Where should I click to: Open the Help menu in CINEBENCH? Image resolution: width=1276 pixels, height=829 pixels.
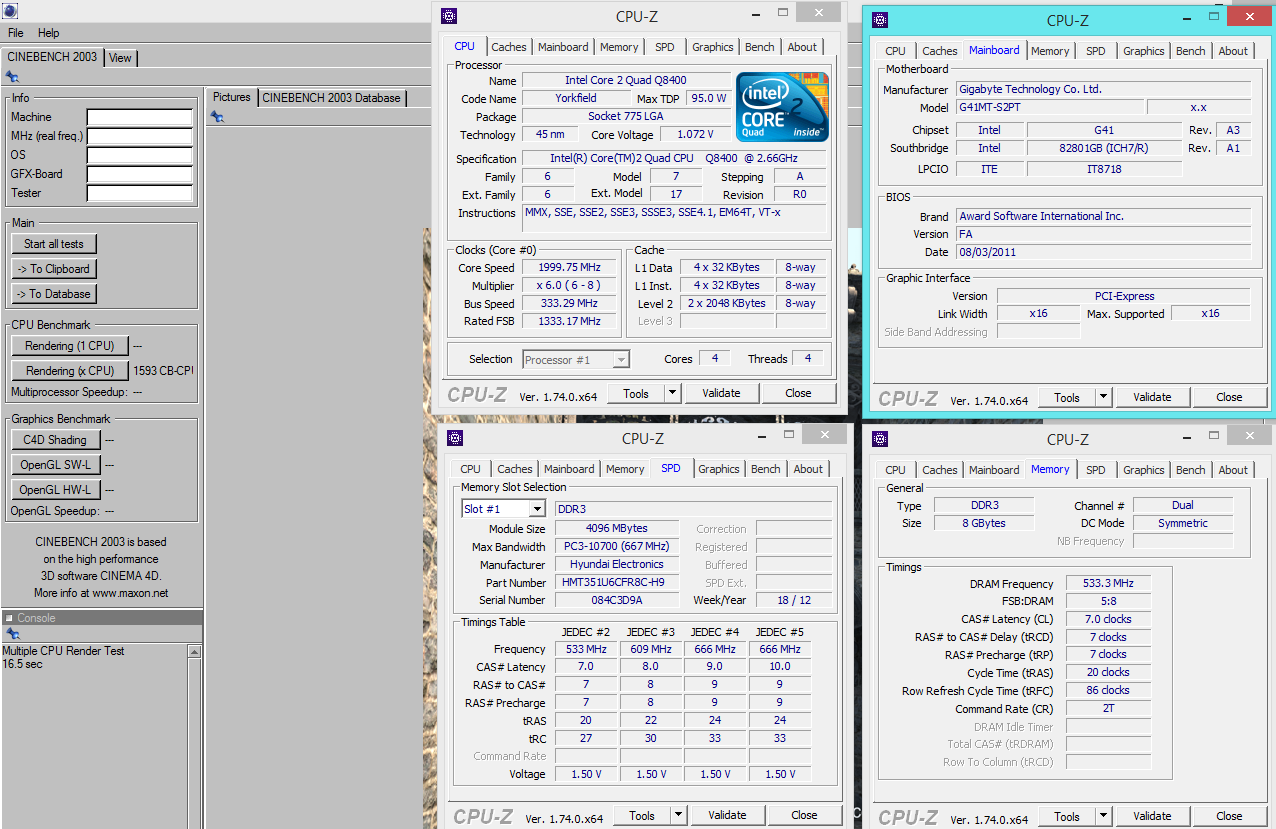tap(48, 33)
